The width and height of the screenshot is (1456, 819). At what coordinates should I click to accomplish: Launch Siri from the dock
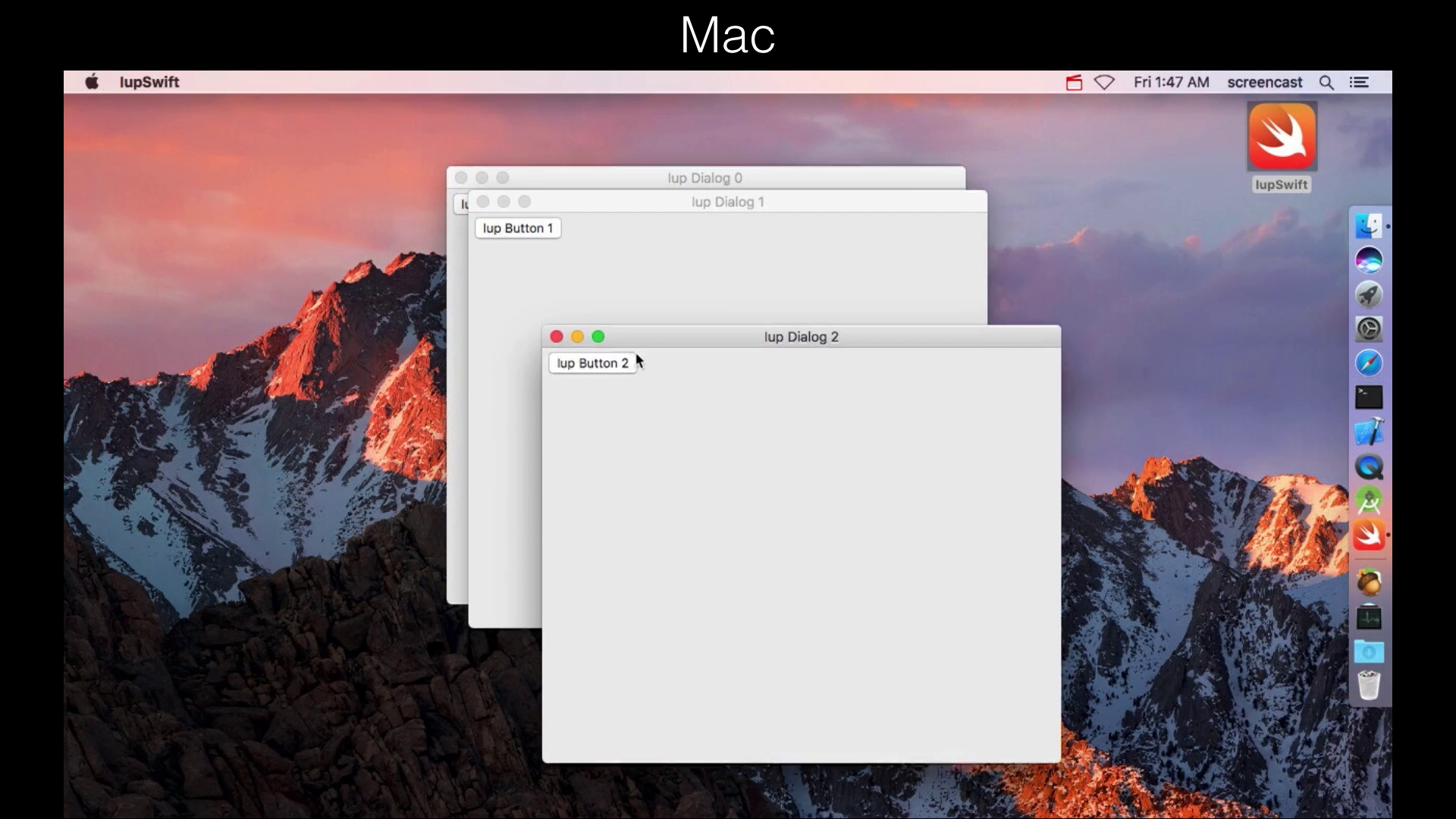[1369, 260]
